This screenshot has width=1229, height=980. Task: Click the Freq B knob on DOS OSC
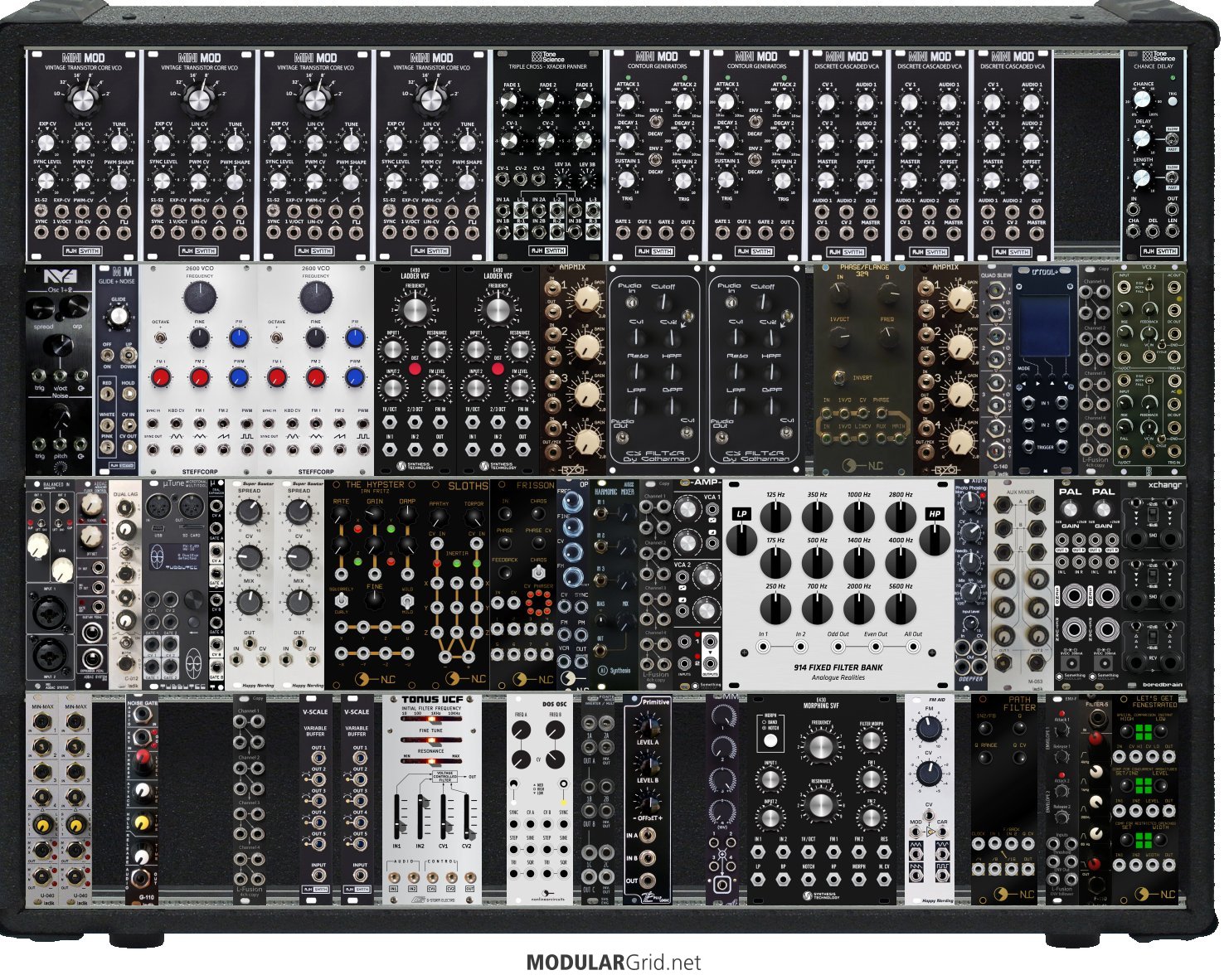pos(555,731)
